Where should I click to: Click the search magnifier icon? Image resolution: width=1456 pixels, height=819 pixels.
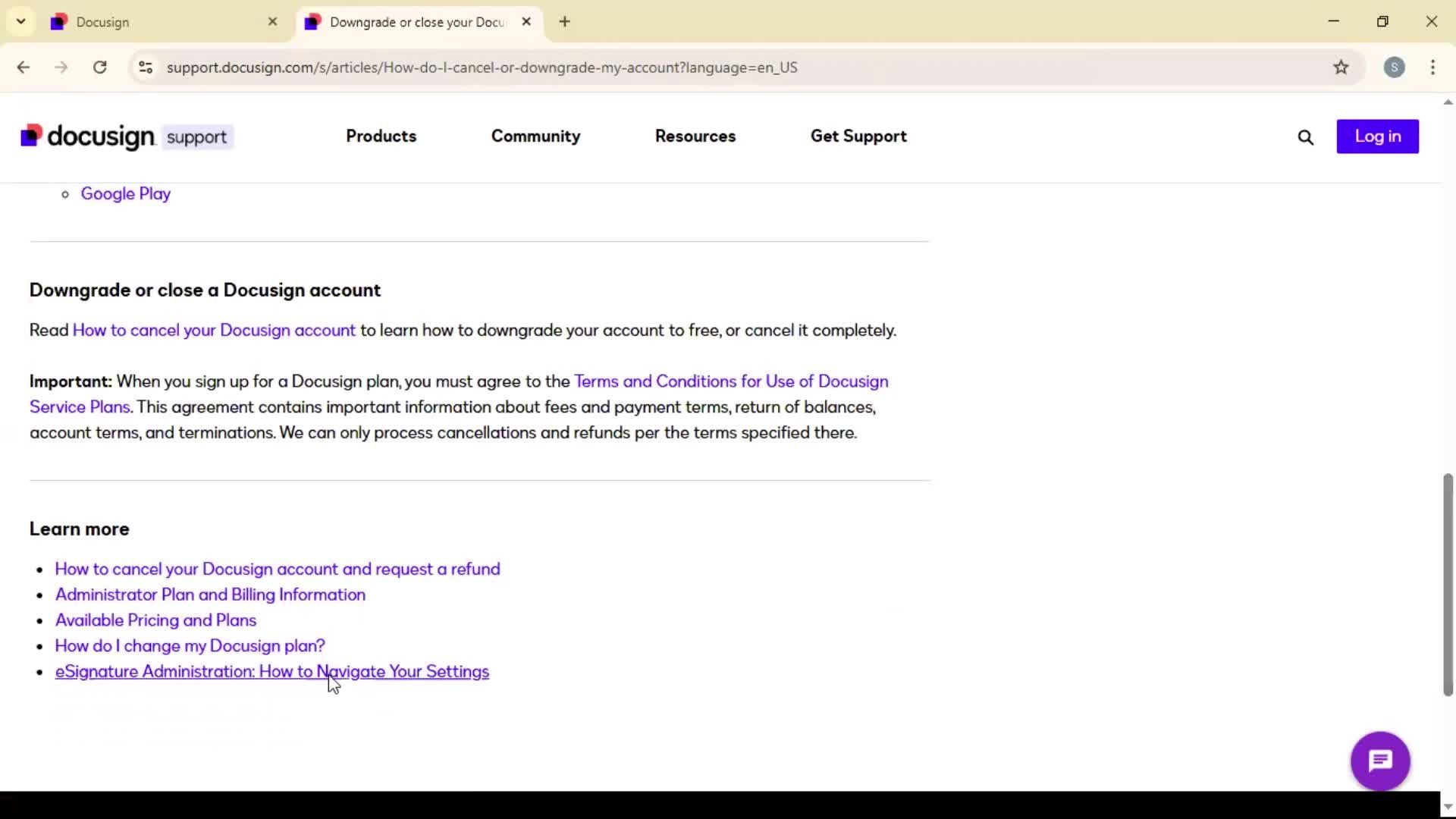[x=1305, y=137]
